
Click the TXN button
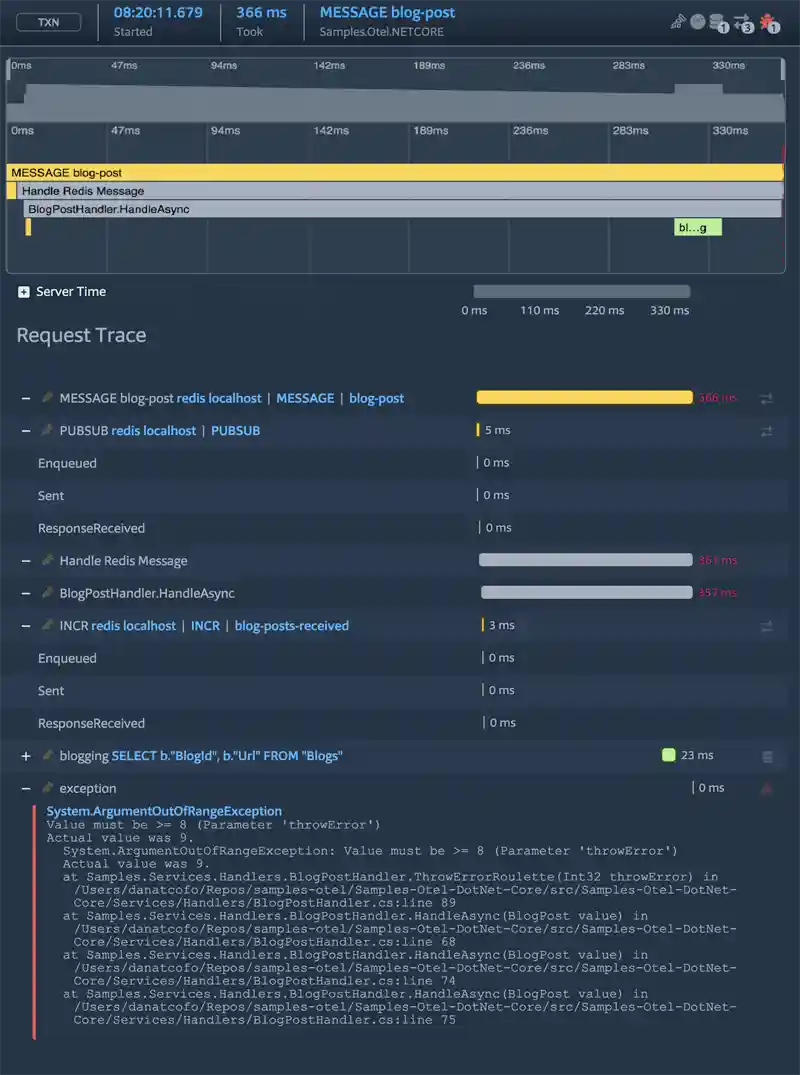[48, 21]
